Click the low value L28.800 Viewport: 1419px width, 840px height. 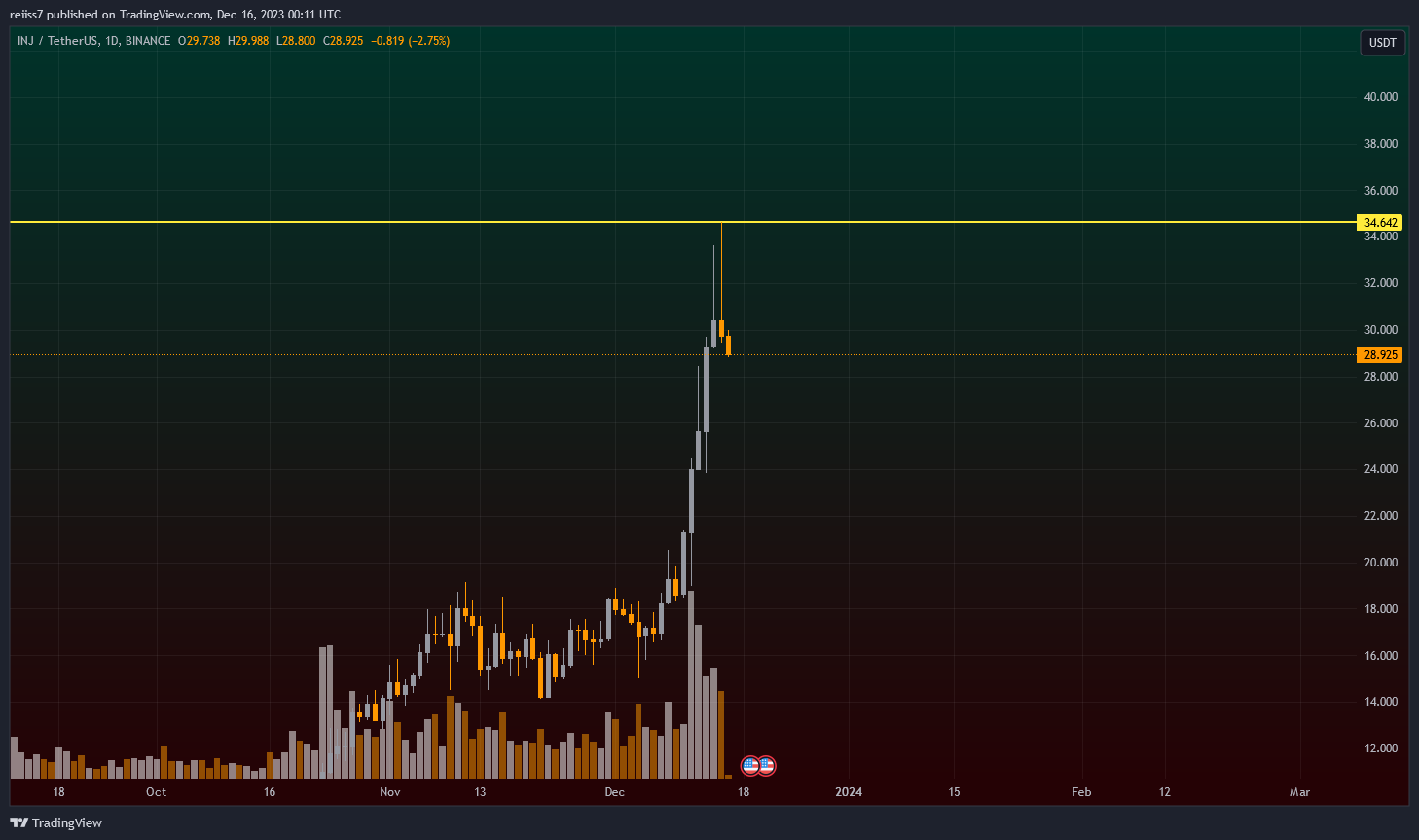[296, 41]
